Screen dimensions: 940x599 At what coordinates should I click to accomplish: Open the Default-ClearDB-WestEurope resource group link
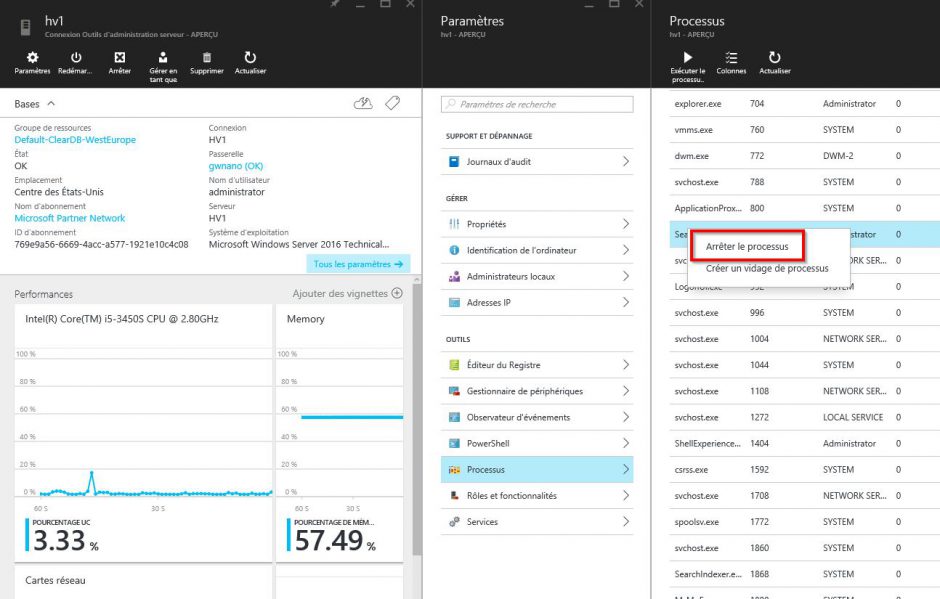pyautogui.click(x=75, y=140)
